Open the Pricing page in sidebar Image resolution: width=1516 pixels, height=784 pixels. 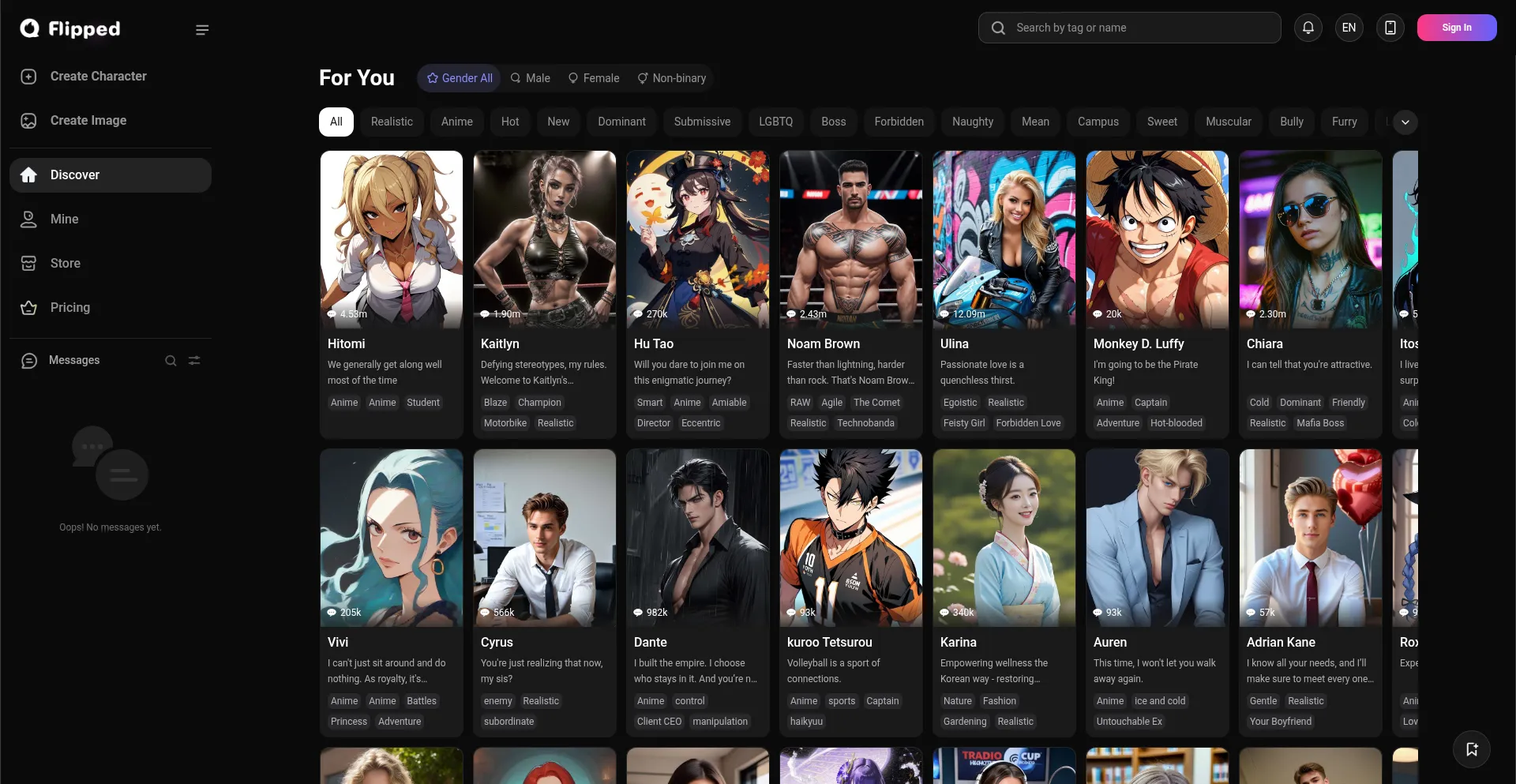pos(69,308)
